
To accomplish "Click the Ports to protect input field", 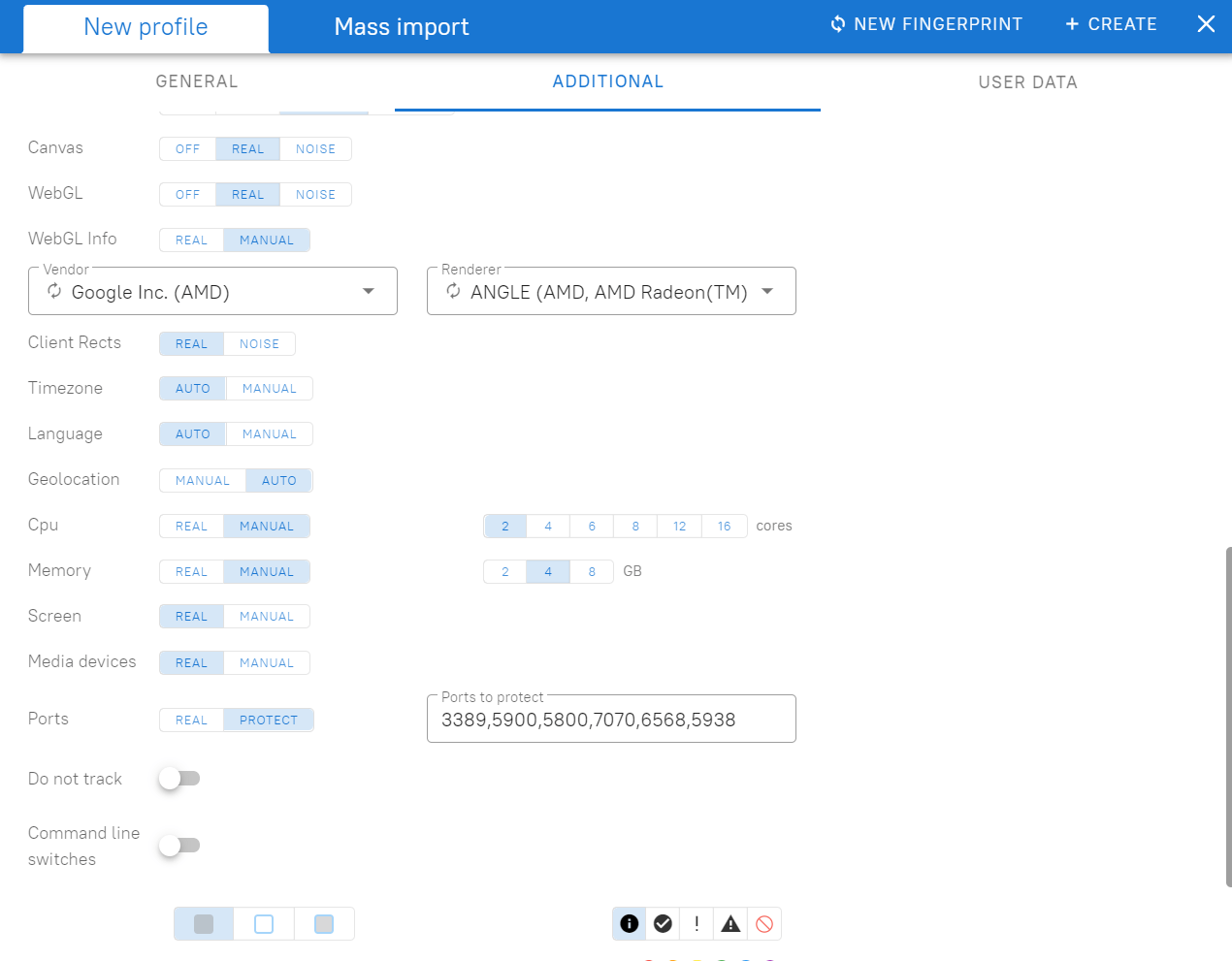I will click(611, 720).
